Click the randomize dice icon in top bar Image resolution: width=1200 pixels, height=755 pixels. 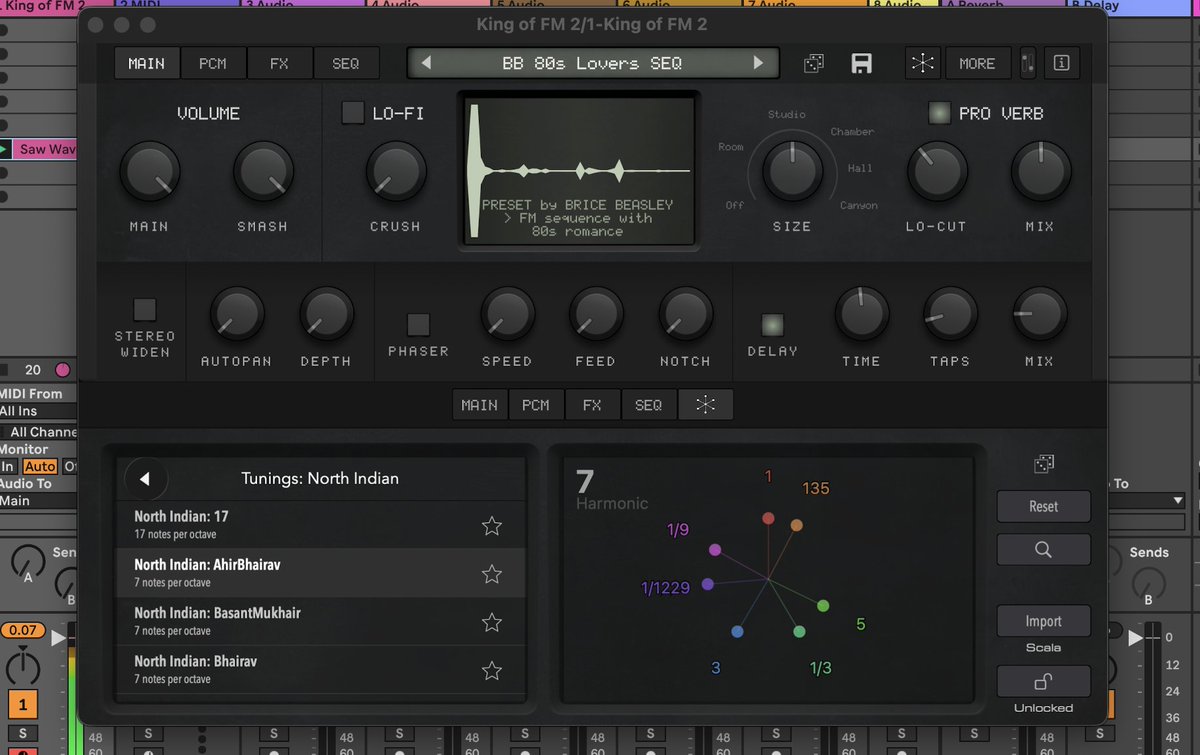pos(814,63)
